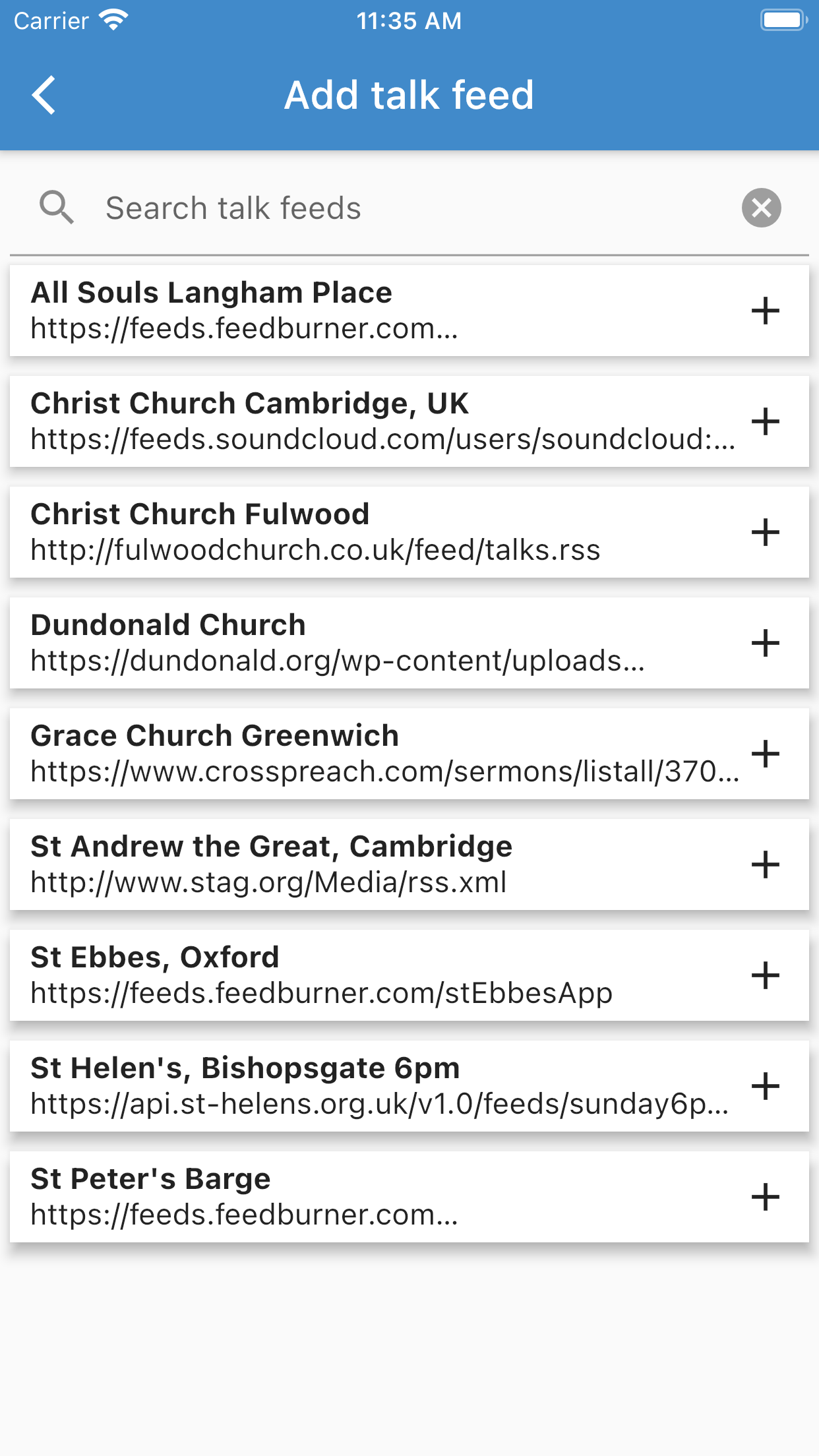The image size is (819, 1456).
Task: Tap plus next to St Ebbes, Oxford
Action: (765, 975)
